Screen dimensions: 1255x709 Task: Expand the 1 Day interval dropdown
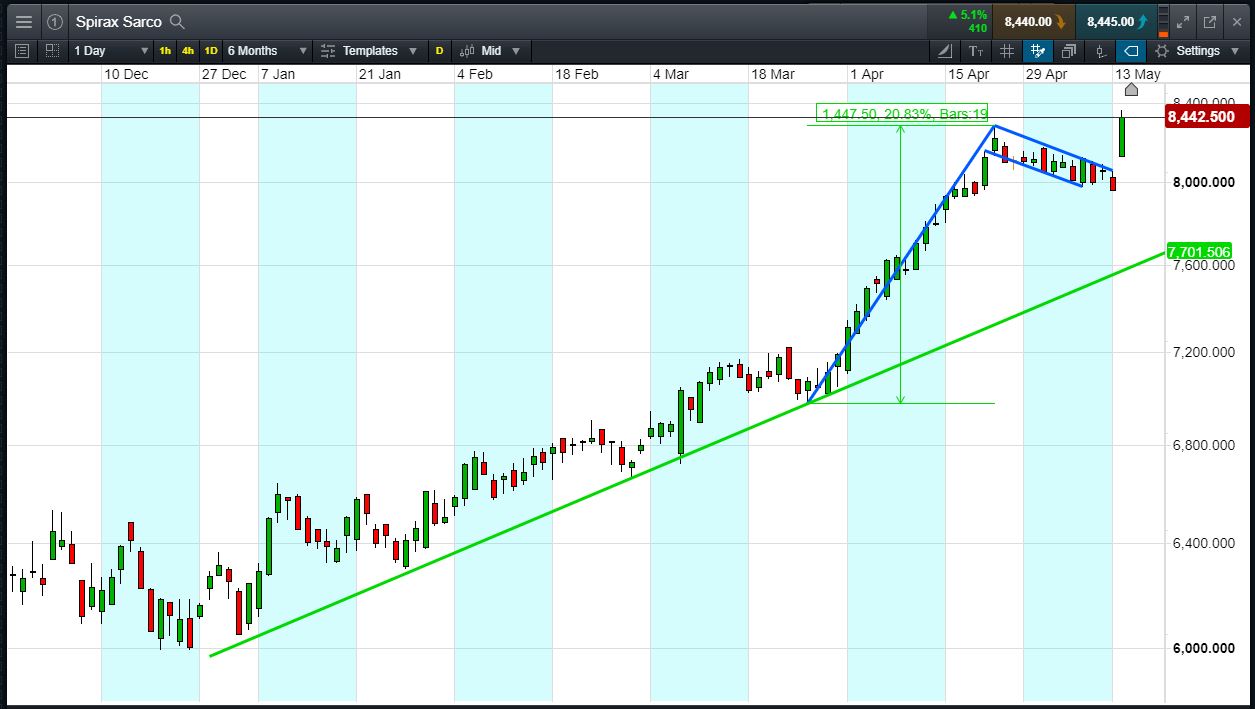[x=110, y=51]
